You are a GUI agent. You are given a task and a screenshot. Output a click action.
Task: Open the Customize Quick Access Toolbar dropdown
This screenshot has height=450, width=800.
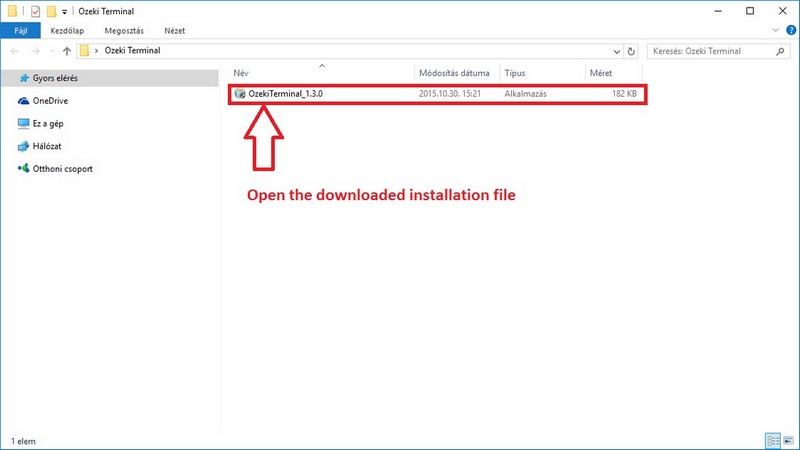64,12
